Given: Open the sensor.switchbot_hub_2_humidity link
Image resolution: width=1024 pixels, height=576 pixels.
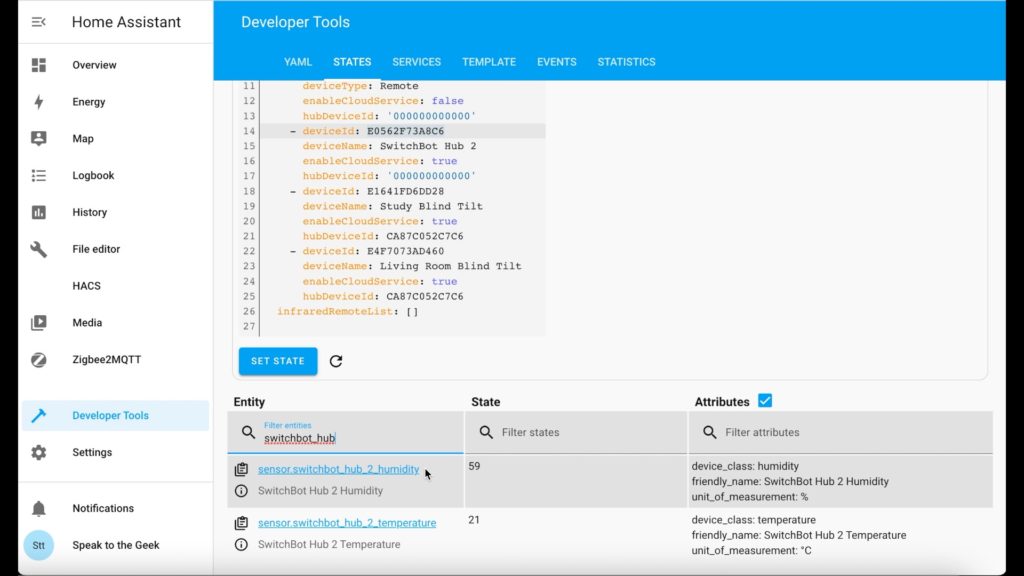Looking at the screenshot, I should point(338,469).
